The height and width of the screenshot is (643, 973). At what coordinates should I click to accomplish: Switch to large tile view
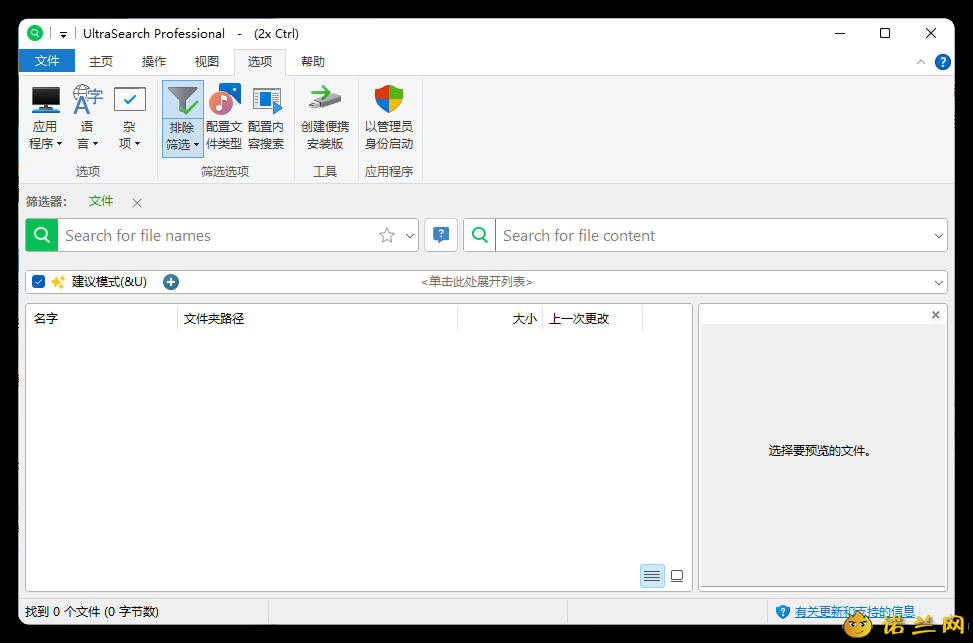(677, 576)
